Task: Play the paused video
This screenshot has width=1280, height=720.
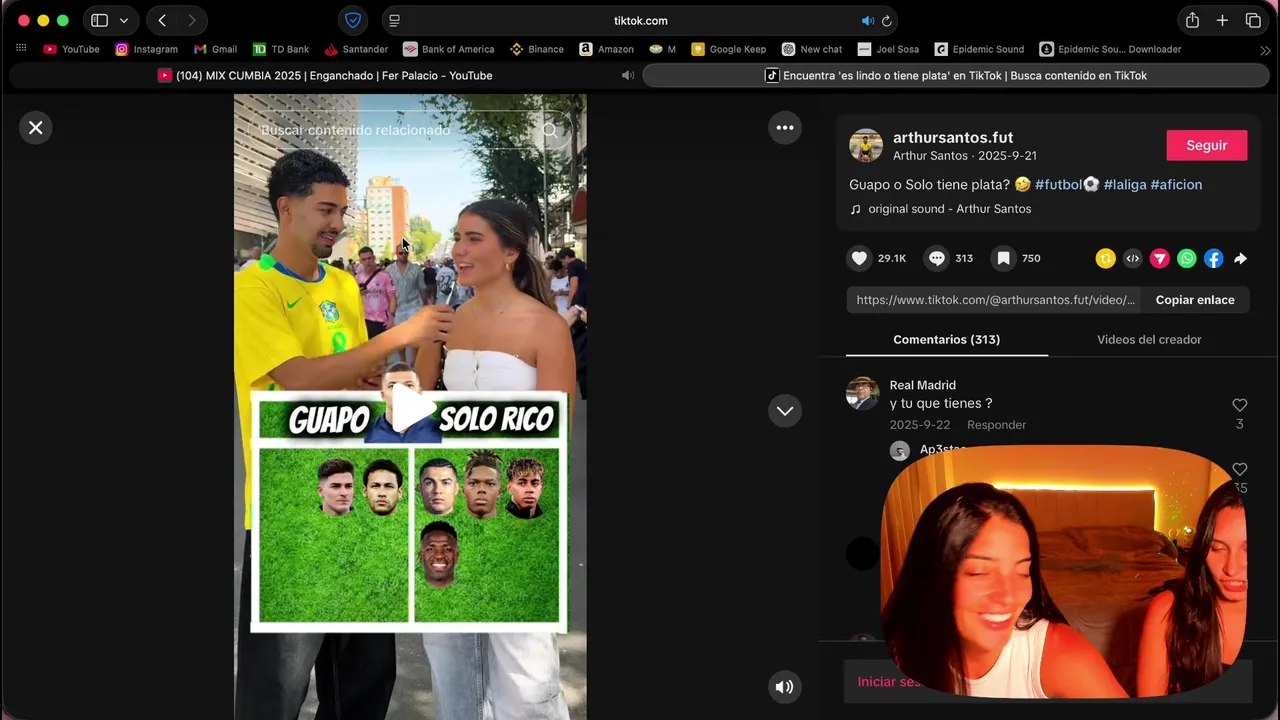Action: click(411, 407)
